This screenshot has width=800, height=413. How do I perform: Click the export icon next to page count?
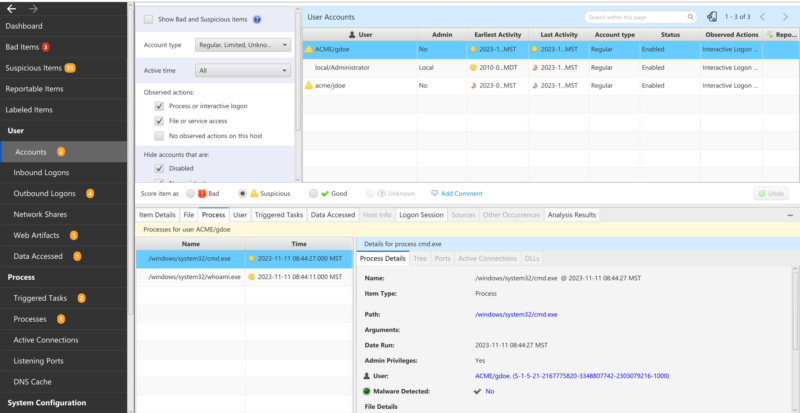(x=712, y=17)
